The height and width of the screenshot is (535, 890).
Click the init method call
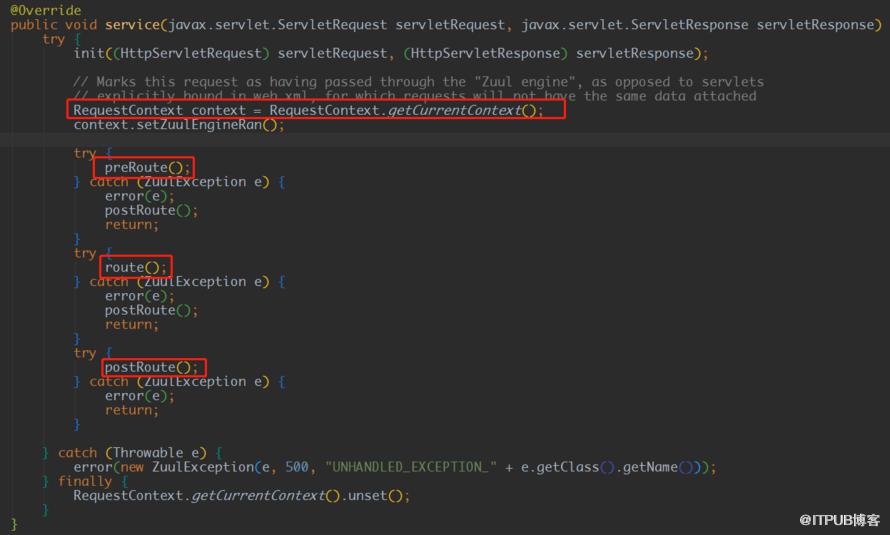89,53
